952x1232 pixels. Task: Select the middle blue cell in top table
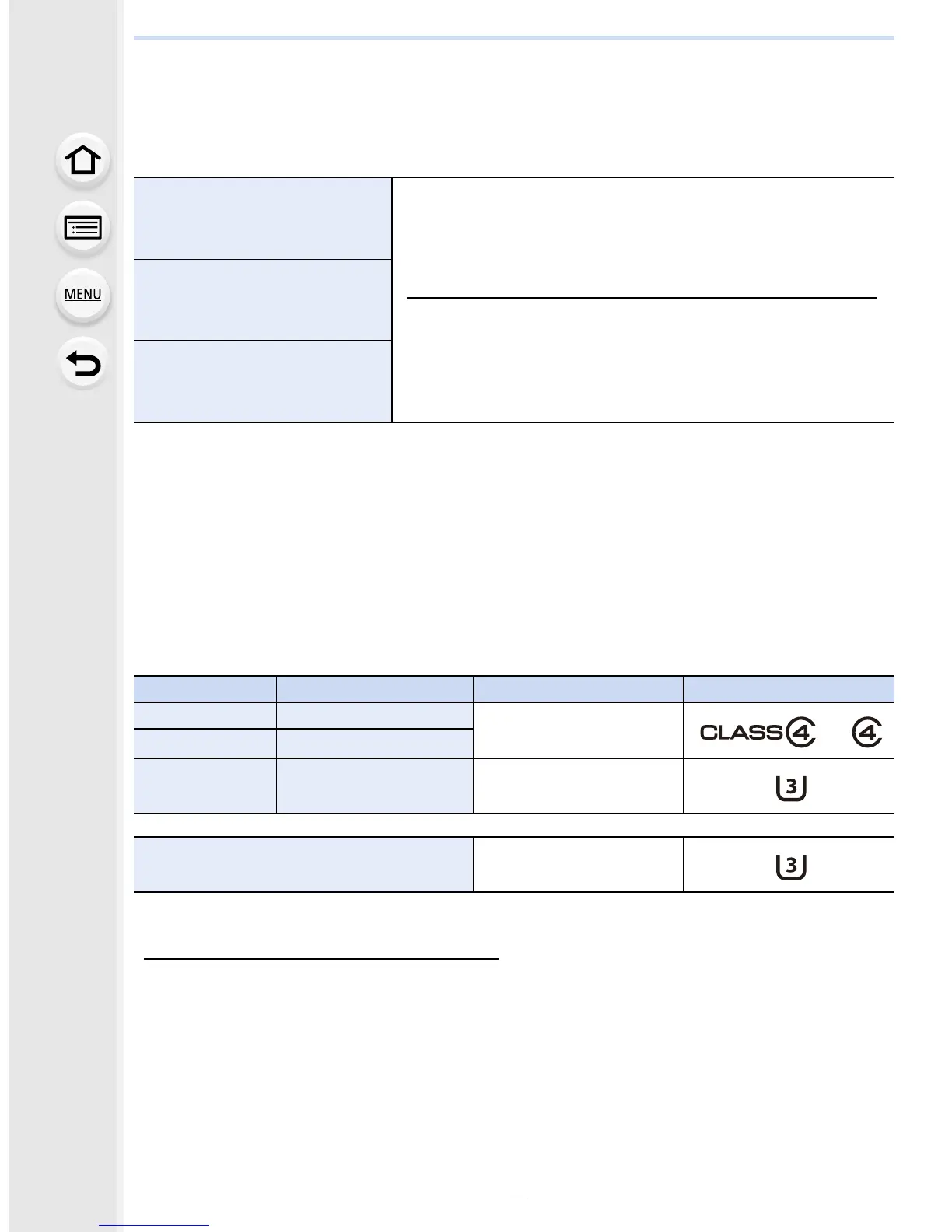262,300
